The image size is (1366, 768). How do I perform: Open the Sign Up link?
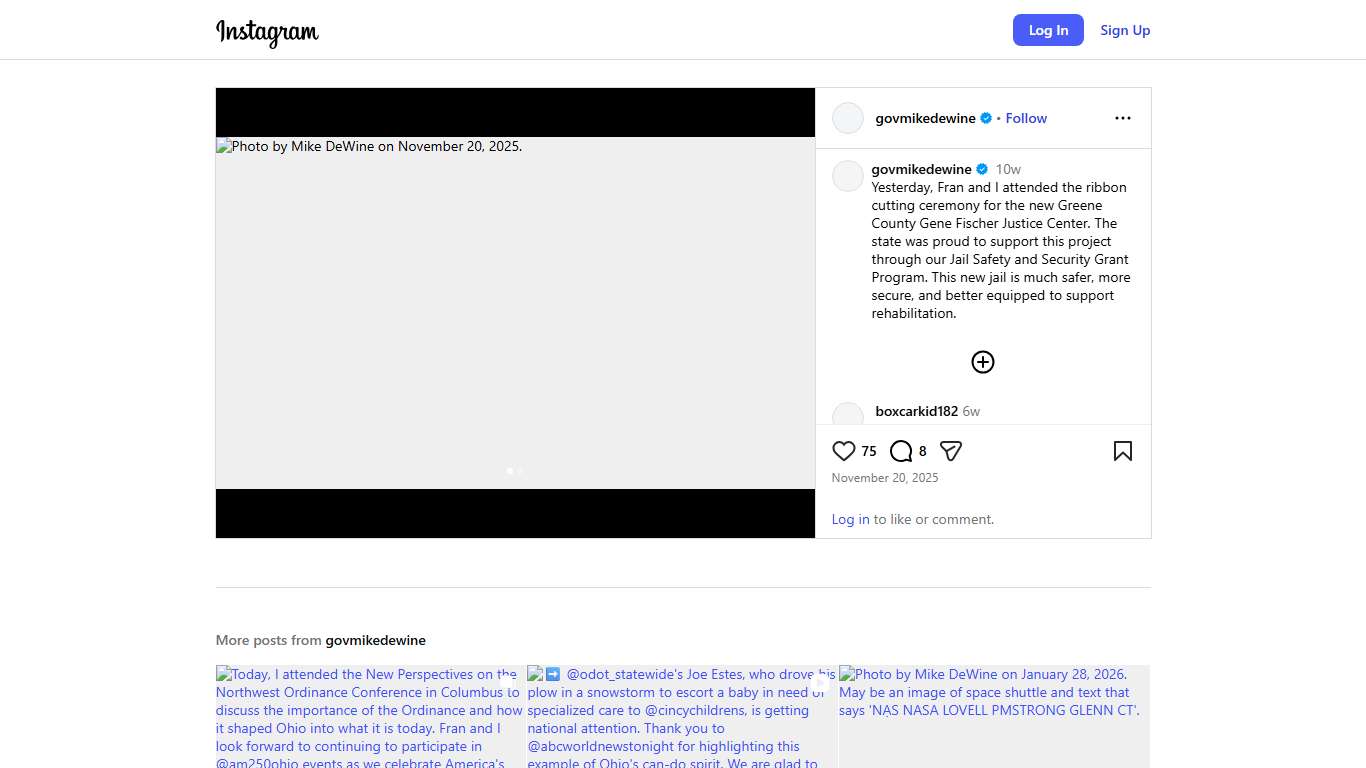tap(1125, 30)
